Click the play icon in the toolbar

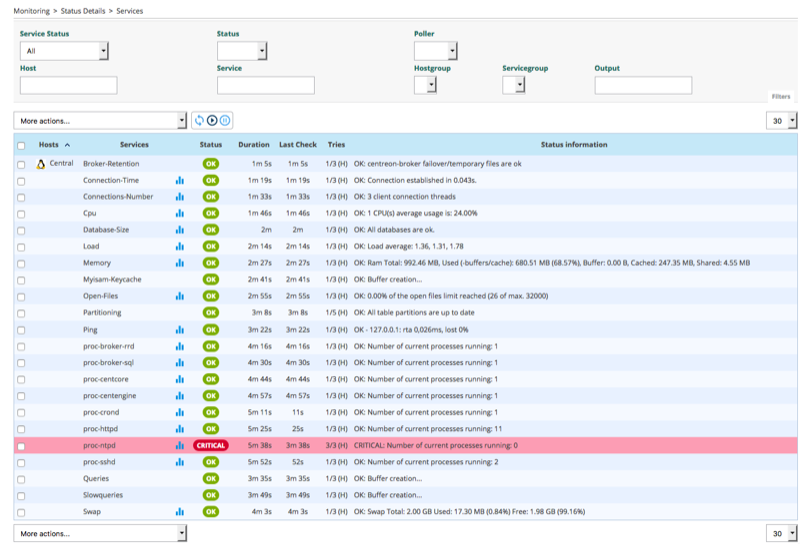[212, 121]
